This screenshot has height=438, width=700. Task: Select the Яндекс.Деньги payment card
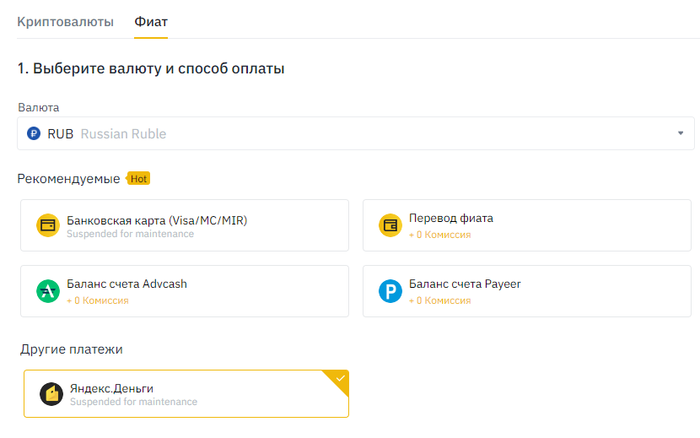tap(186, 394)
